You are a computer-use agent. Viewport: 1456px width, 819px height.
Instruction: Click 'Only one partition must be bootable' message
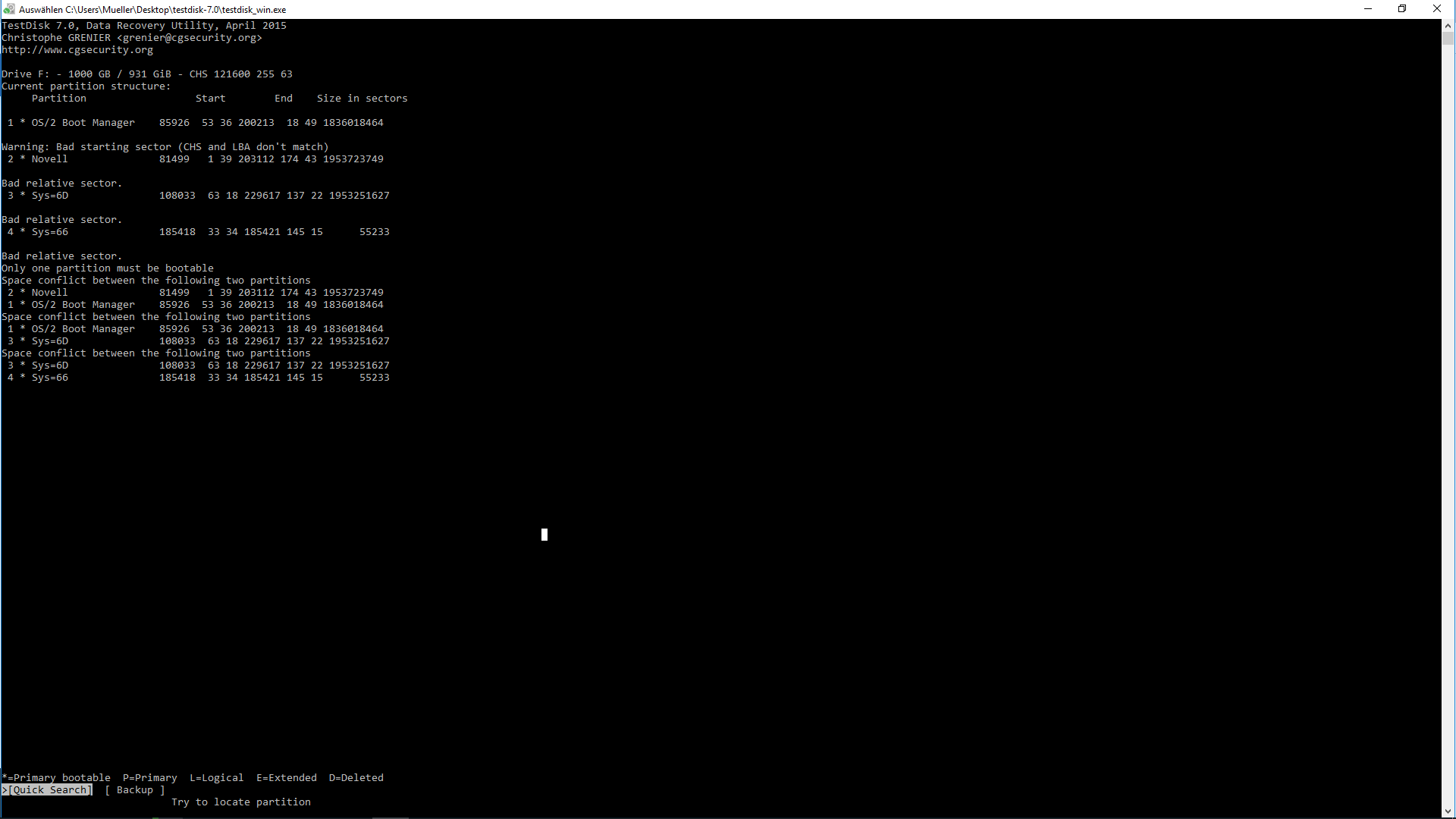108,268
